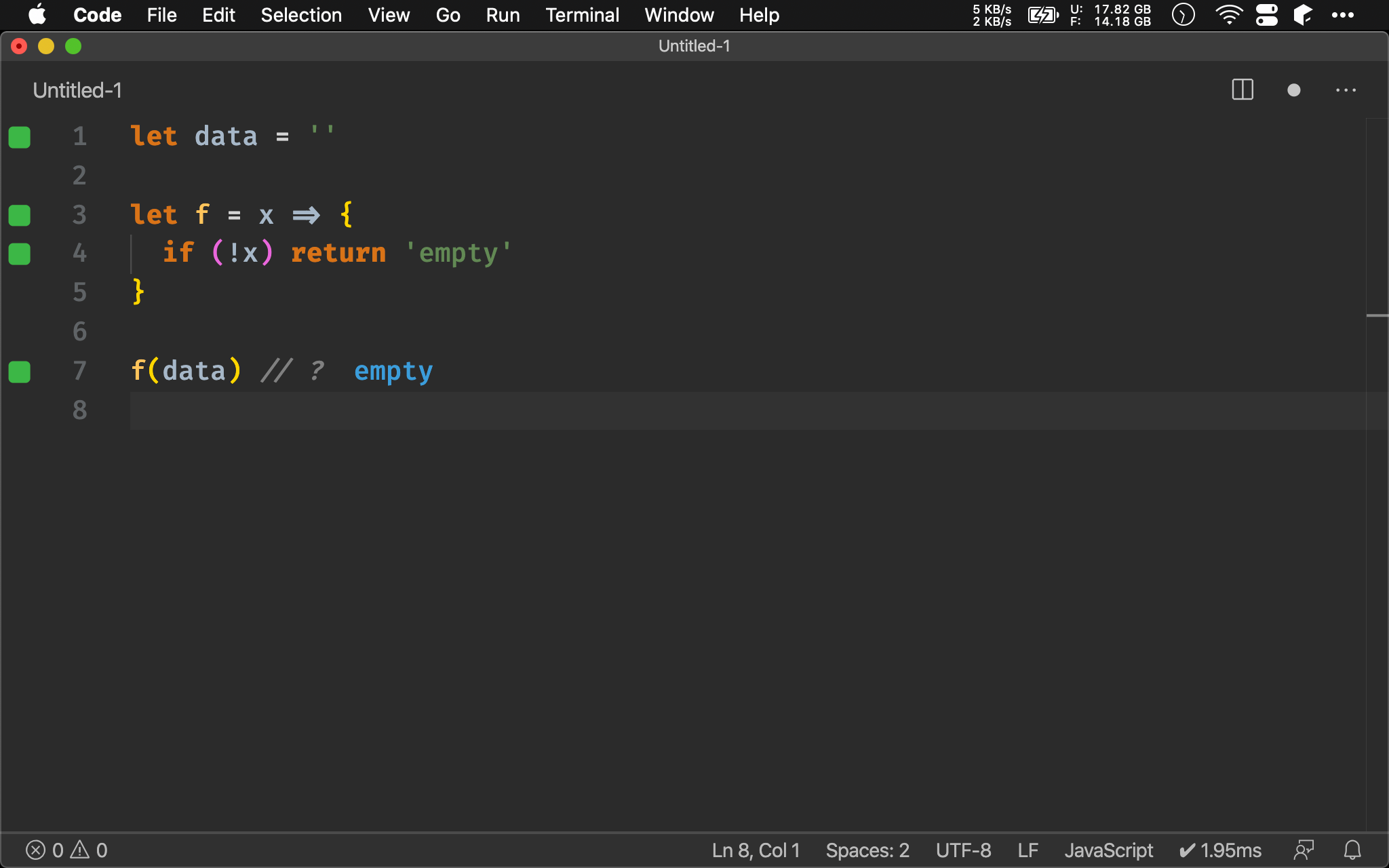Open the menu bar overflow dots
The width and height of the screenshot is (1389, 868).
pos(1342,15)
